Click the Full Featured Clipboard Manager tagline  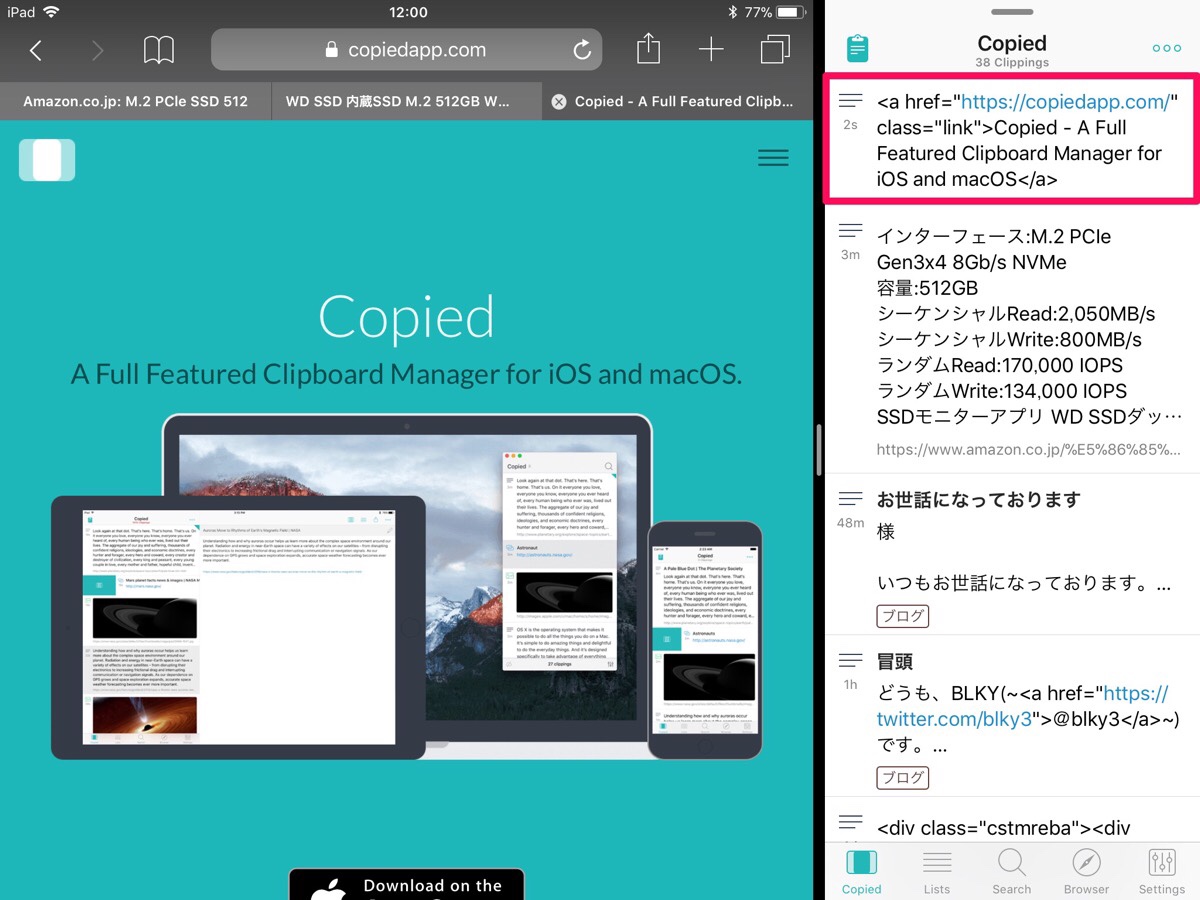tap(406, 375)
